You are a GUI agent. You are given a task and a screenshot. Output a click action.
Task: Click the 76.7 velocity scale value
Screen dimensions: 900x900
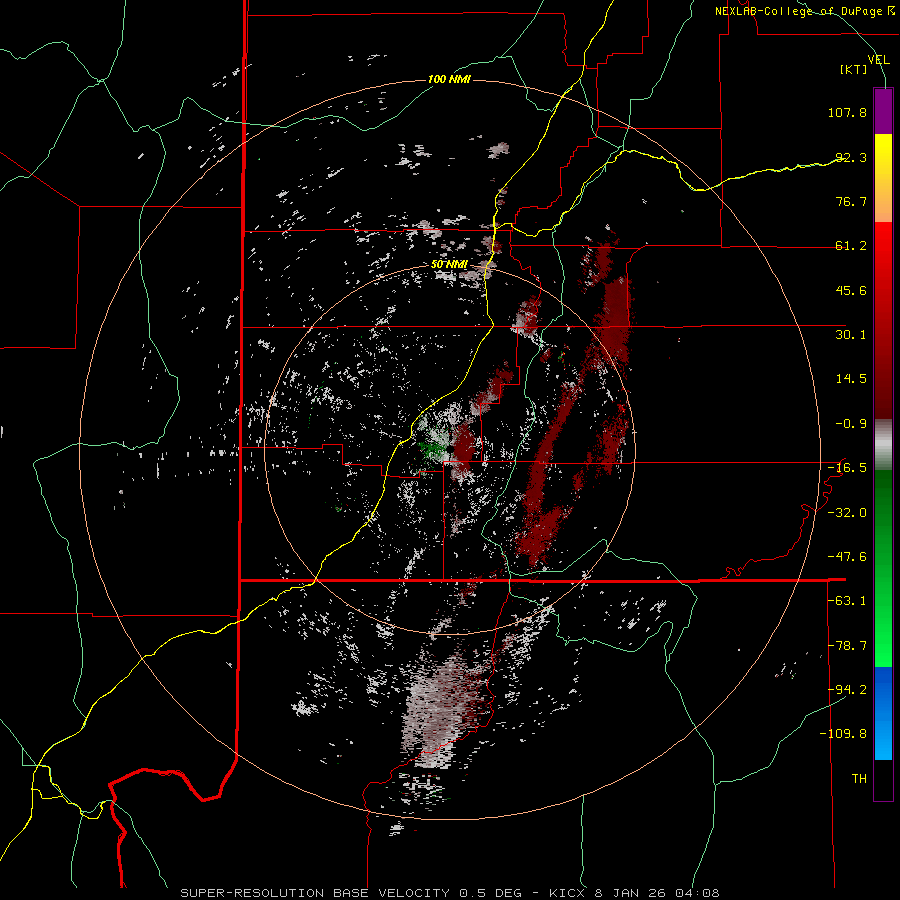click(x=851, y=201)
